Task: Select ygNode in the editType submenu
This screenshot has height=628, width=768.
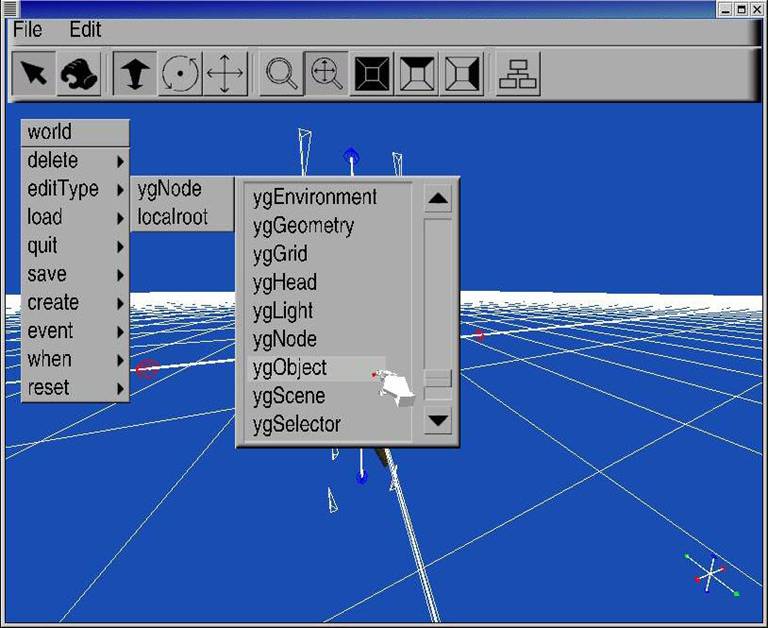Action: [x=182, y=189]
